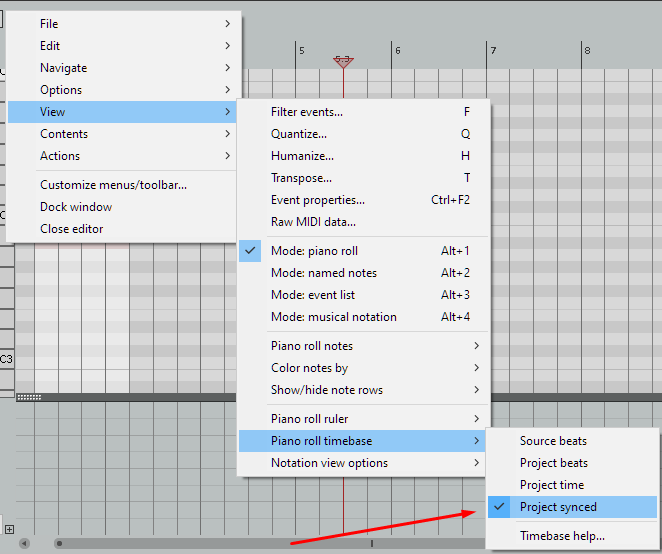Click the horizontal scrollbar's left arrow

coord(24,544)
